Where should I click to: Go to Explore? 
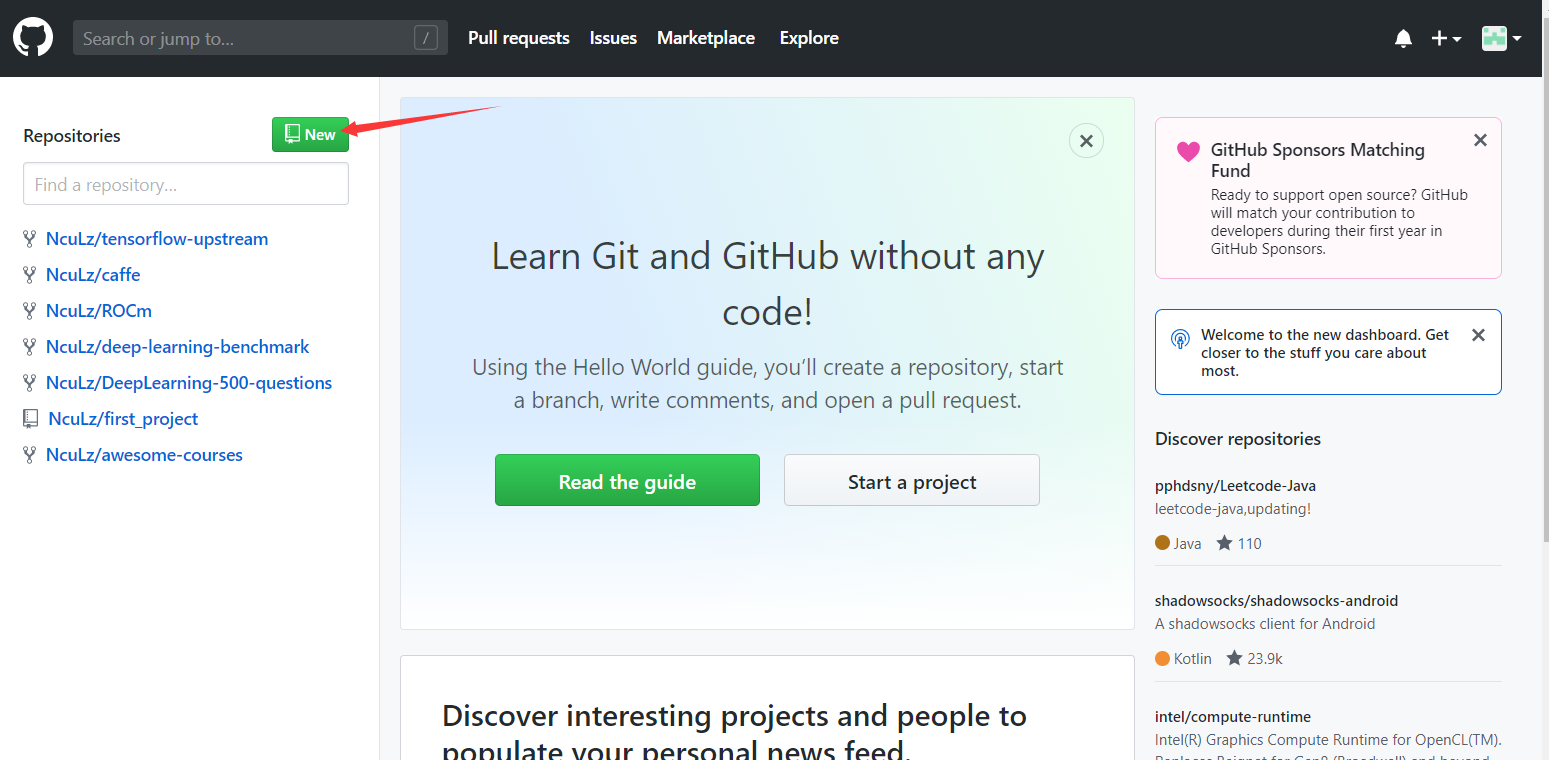pyautogui.click(x=809, y=38)
